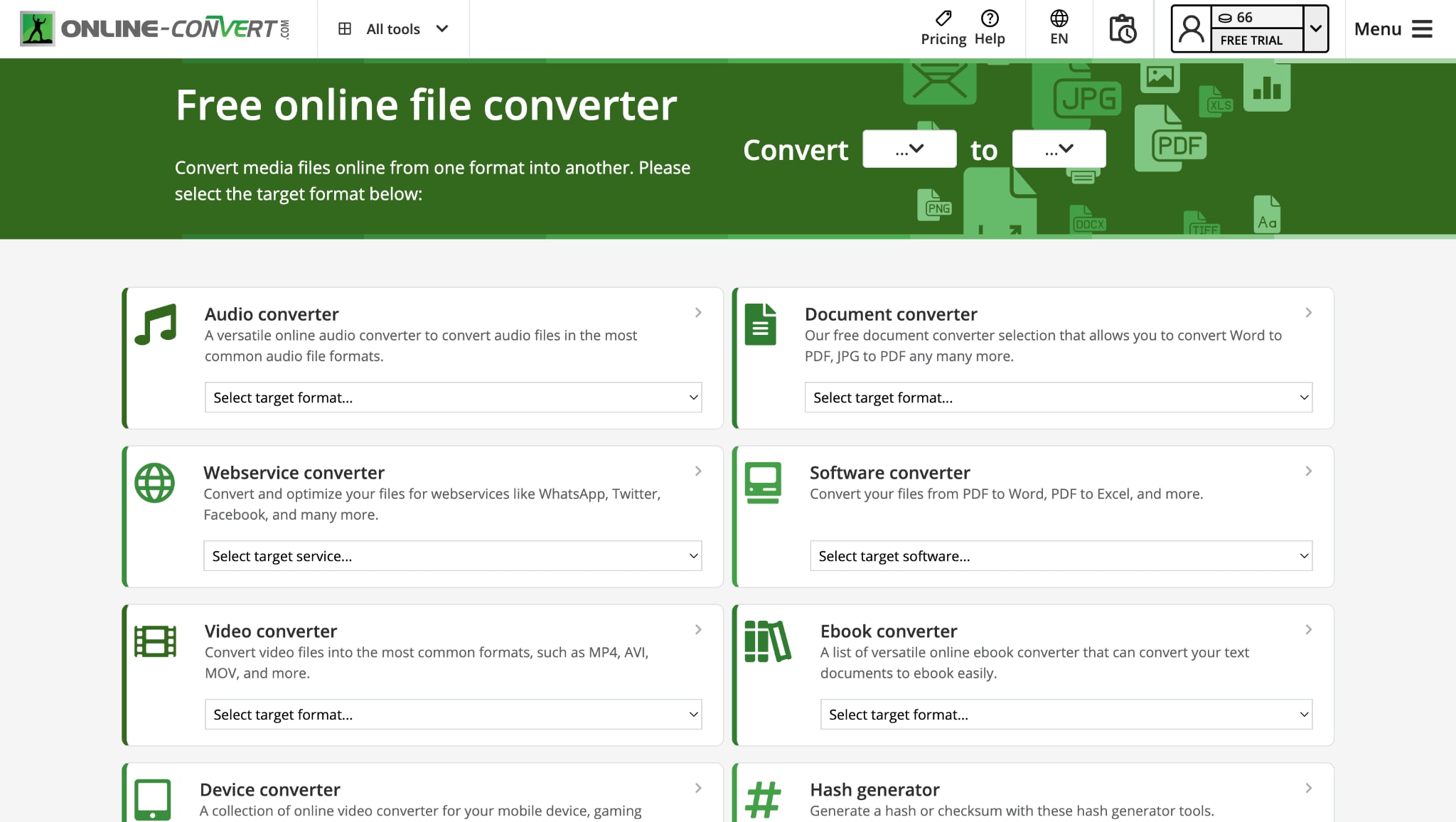Expand the target format dropdown after 'to'
This screenshot has width=1456, height=822.
(1059, 149)
